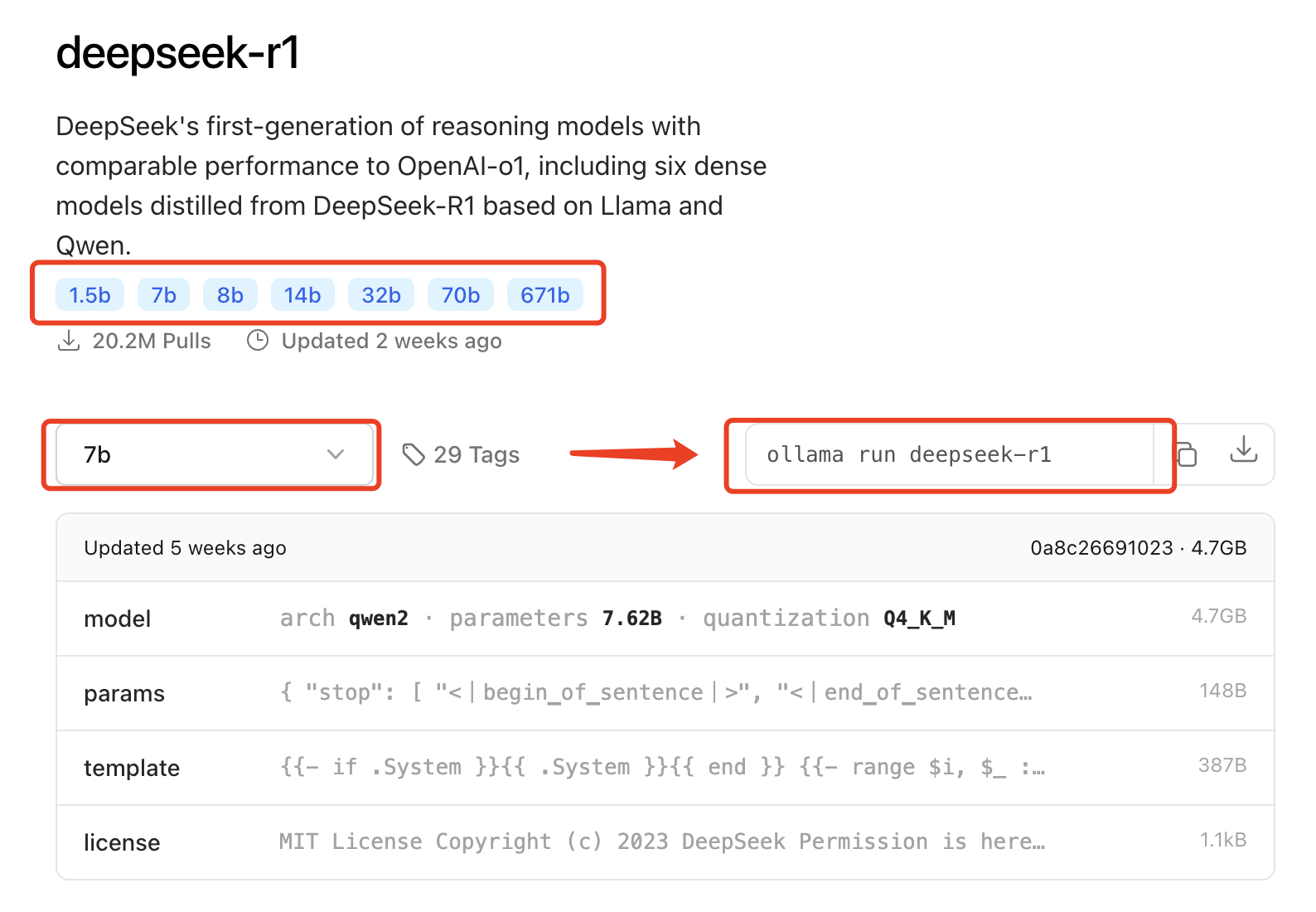This screenshot has height=912, width=1316.
Task: View the params file row
Action: pyautogui.click(x=665, y=693)
